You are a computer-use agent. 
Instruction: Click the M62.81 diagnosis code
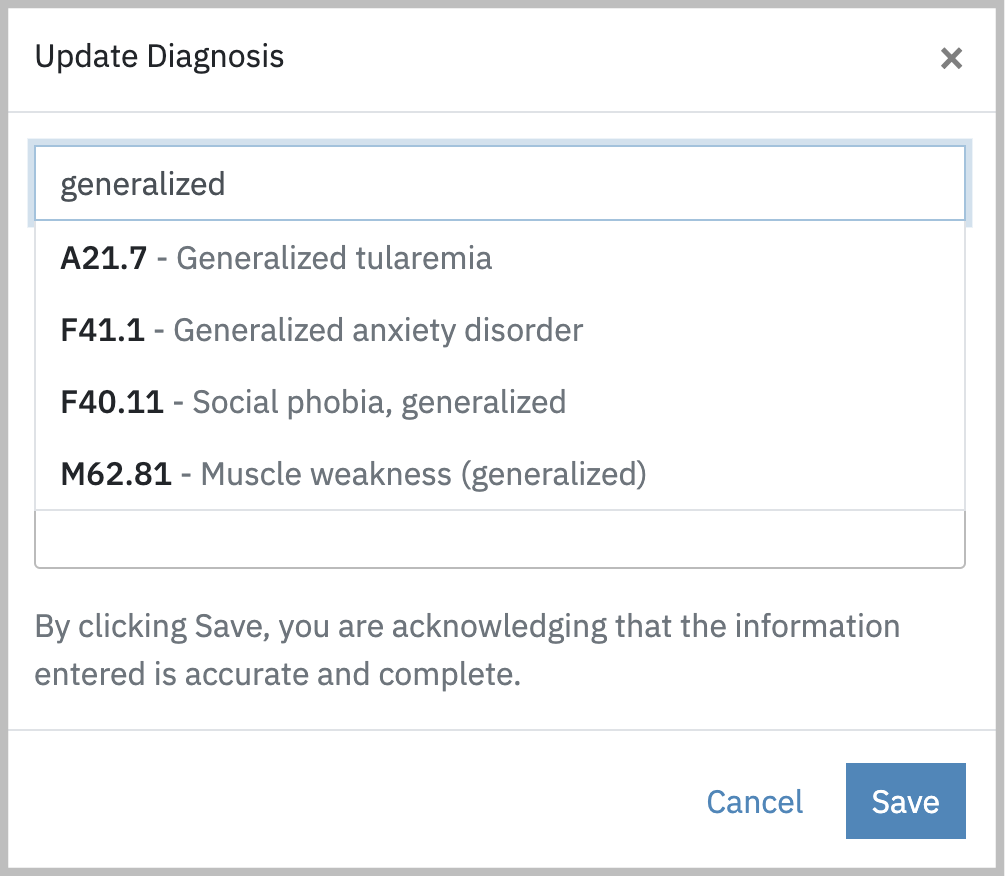[x=116, y=474]
